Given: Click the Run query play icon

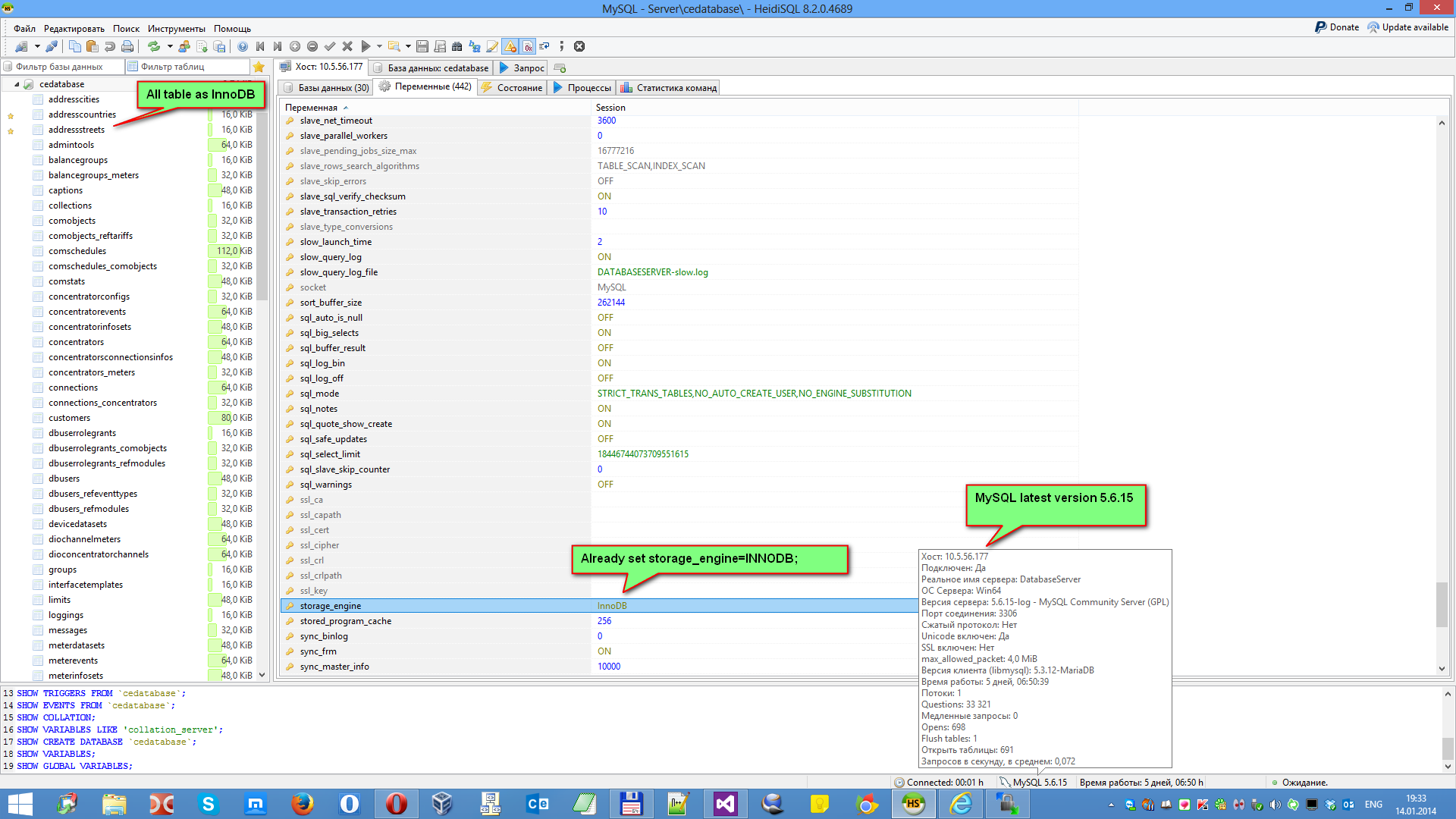Looking at the screenshot, I should point(366,46).
